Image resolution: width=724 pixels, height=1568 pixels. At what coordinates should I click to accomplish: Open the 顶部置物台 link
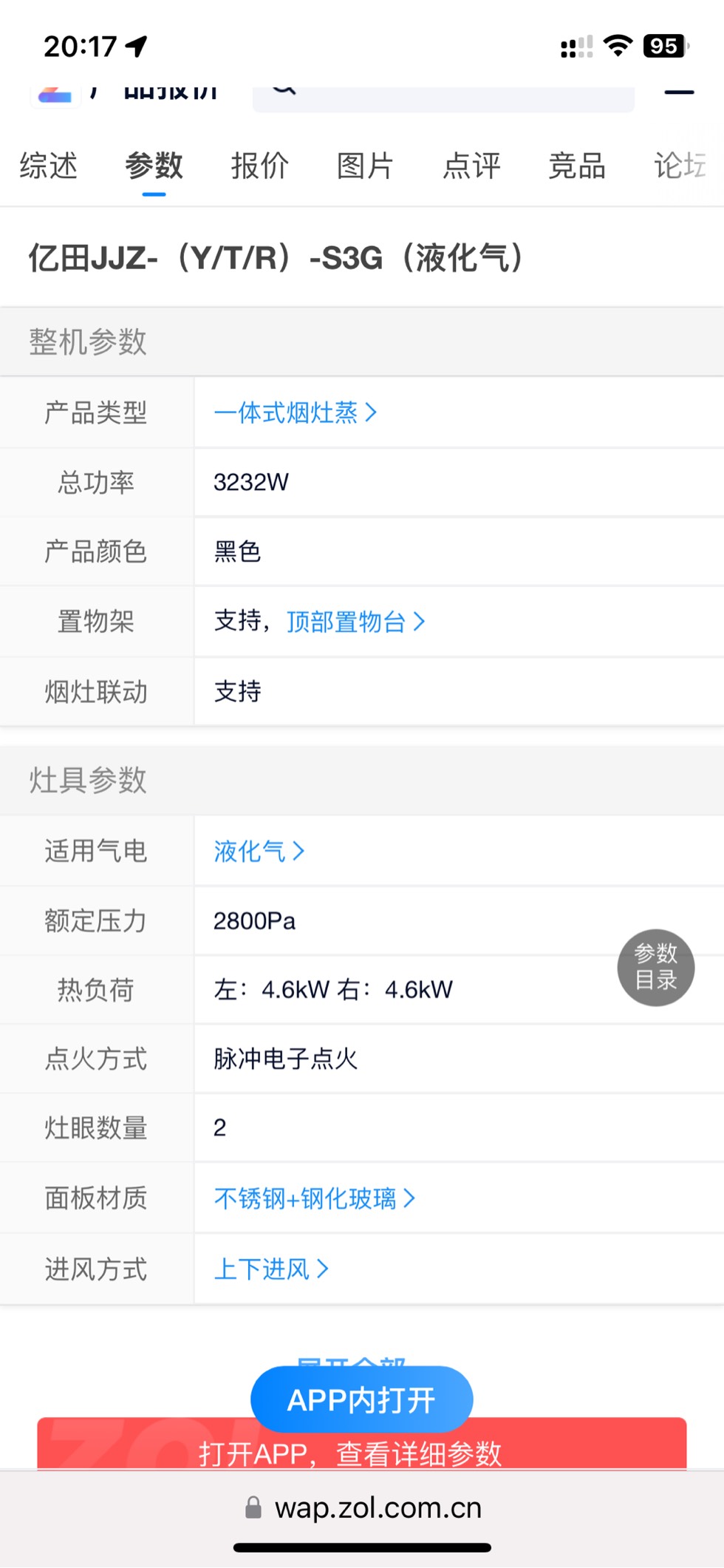coord(356,622)
